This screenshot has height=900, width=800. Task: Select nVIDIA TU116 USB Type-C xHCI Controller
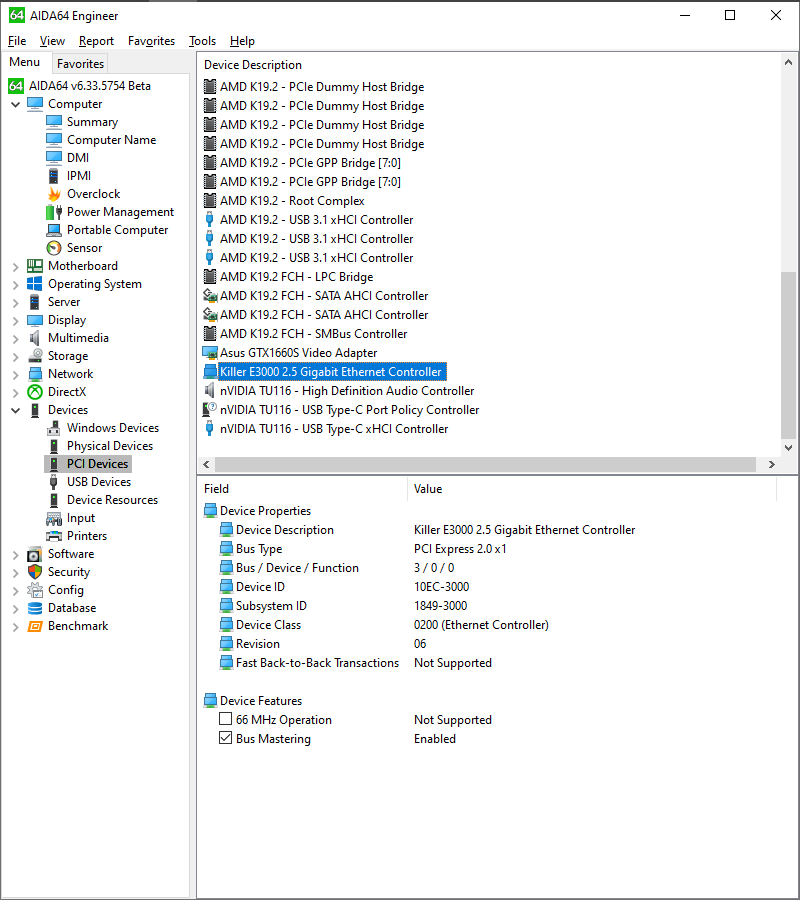(x=334, y=429)
